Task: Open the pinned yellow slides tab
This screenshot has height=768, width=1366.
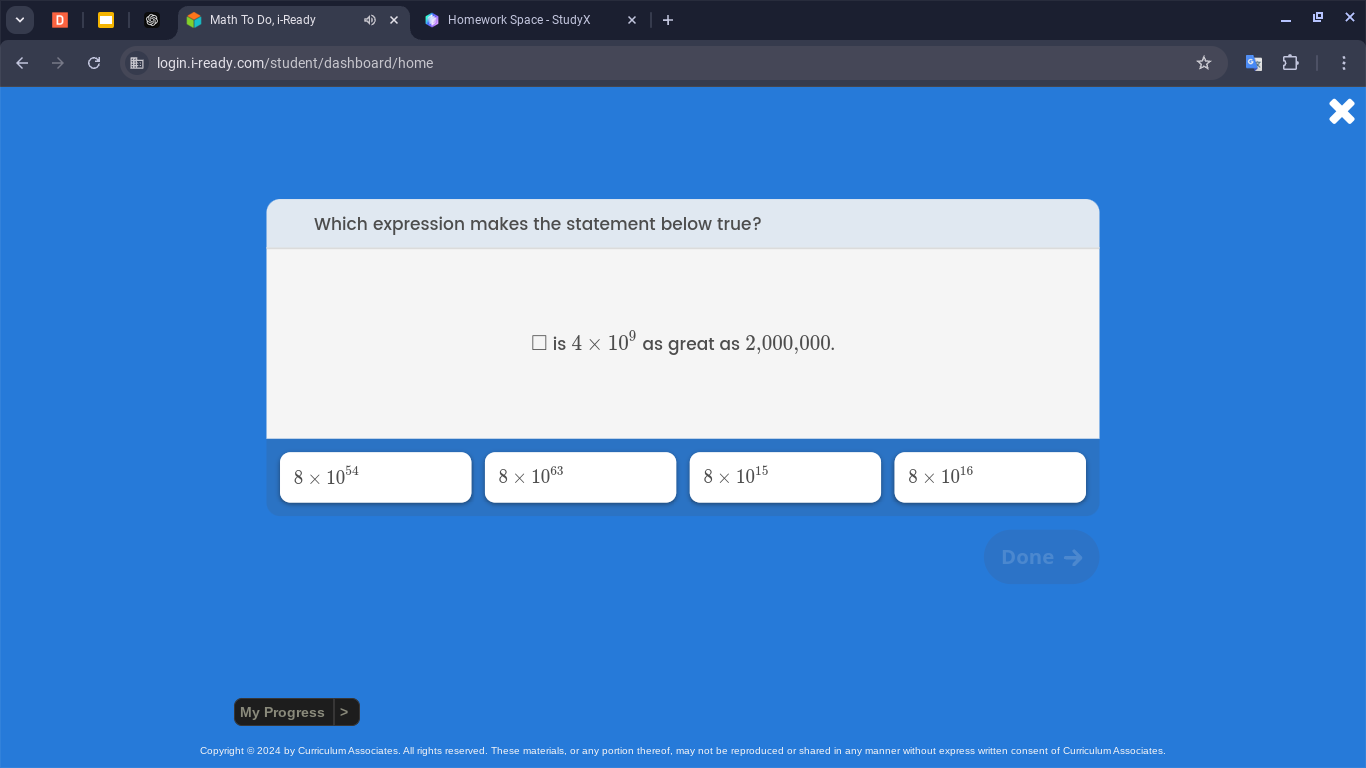Action: [x=106, y=20]
